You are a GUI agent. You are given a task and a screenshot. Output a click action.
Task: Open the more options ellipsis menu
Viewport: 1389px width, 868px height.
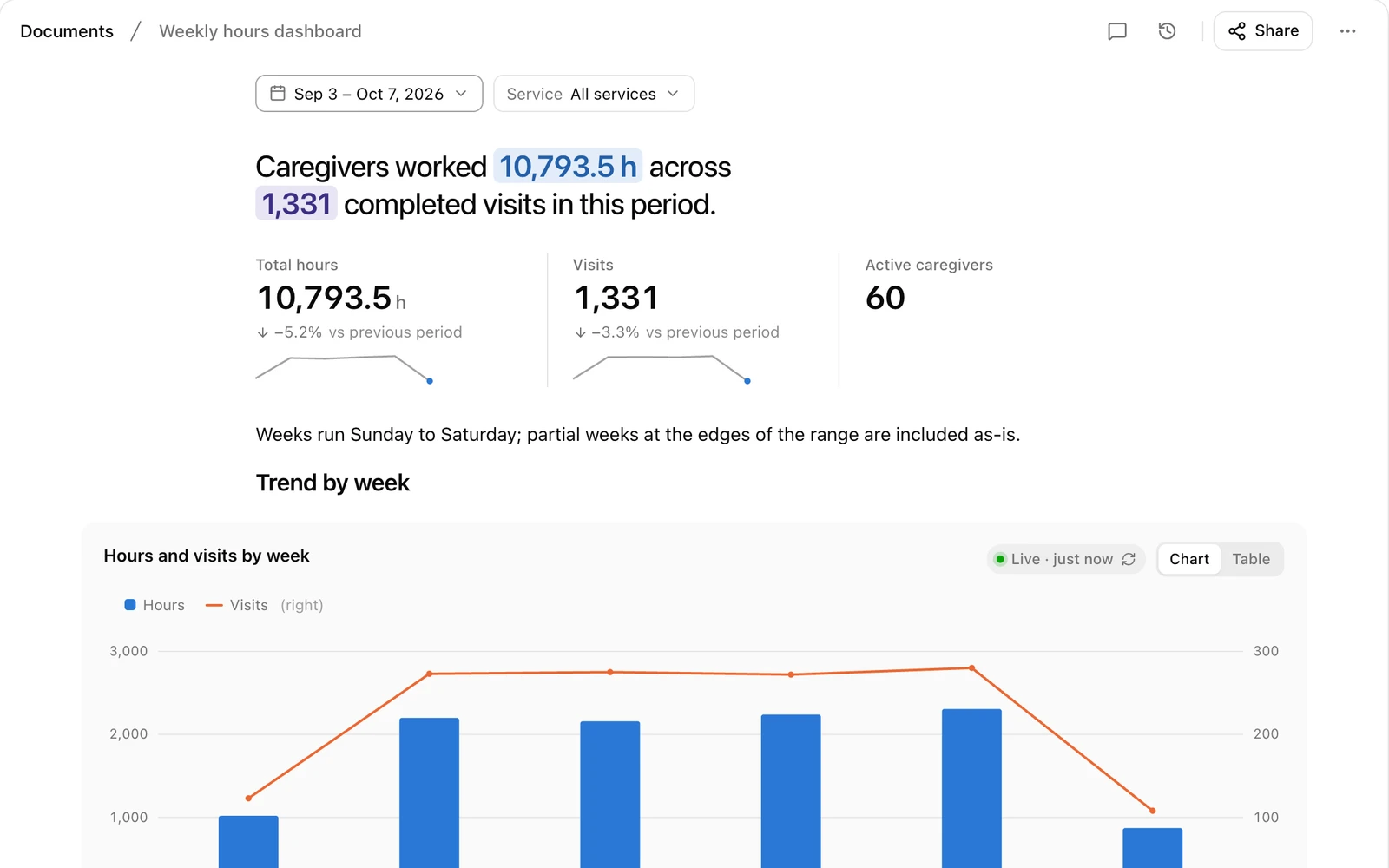pos(1347,31)
